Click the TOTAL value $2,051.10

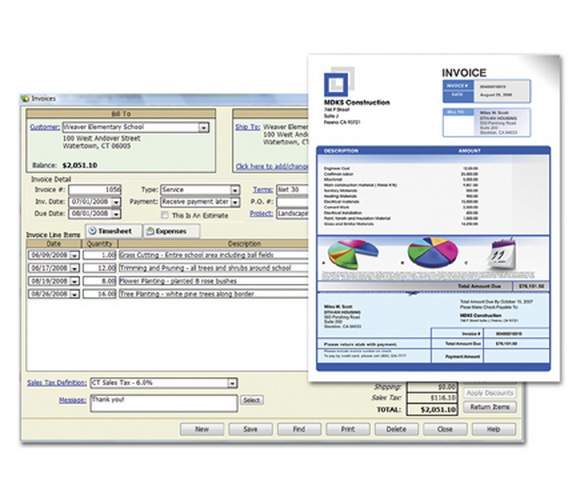pyautogui.click(x=432, y=409)
